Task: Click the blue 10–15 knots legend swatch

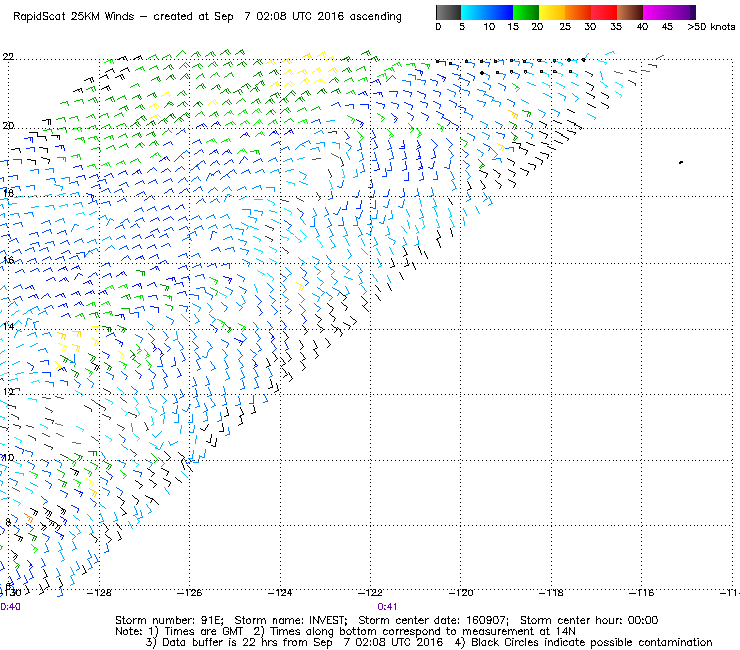Action: click(499, 12)
